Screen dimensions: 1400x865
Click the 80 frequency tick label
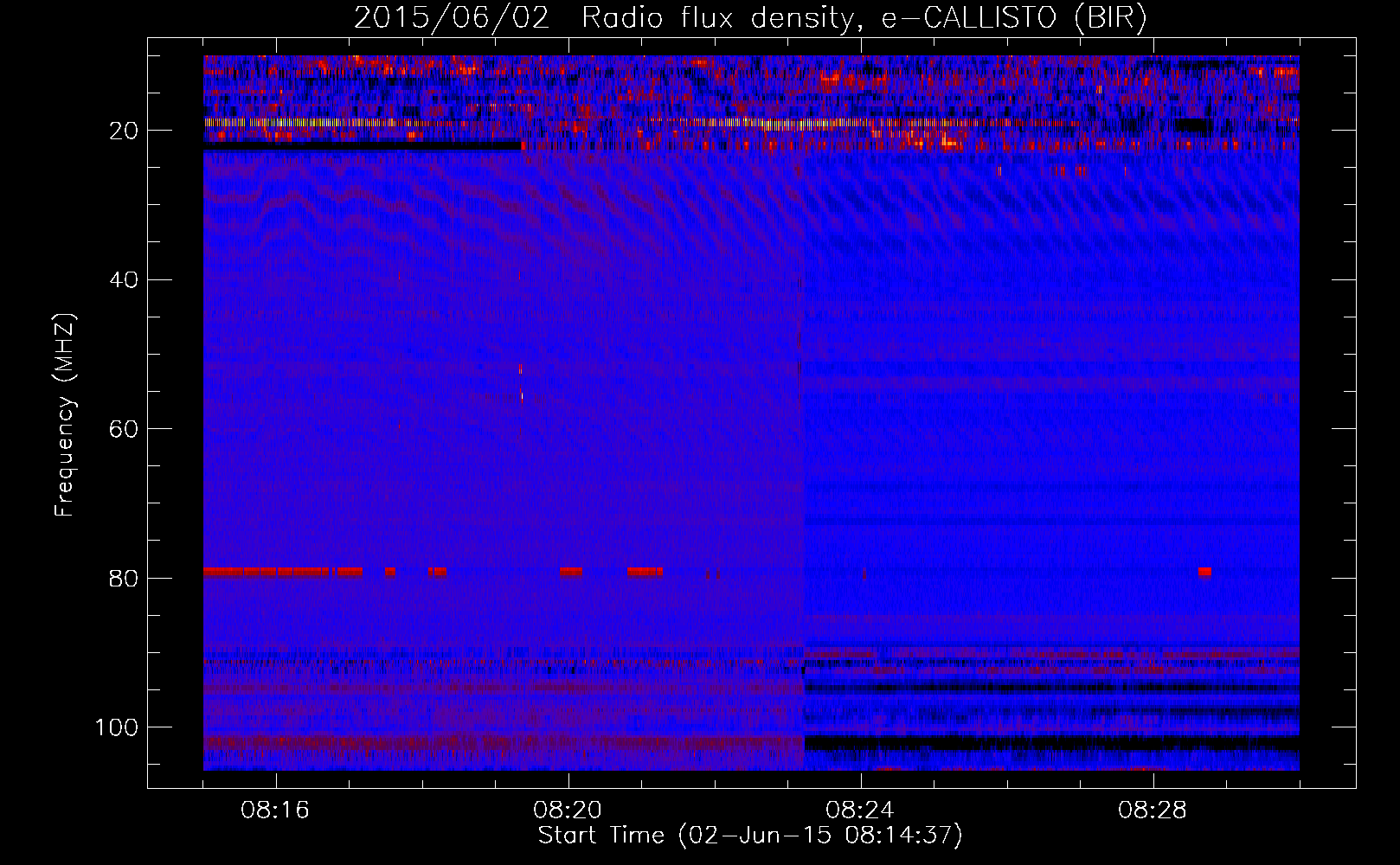tap(124, 578)
